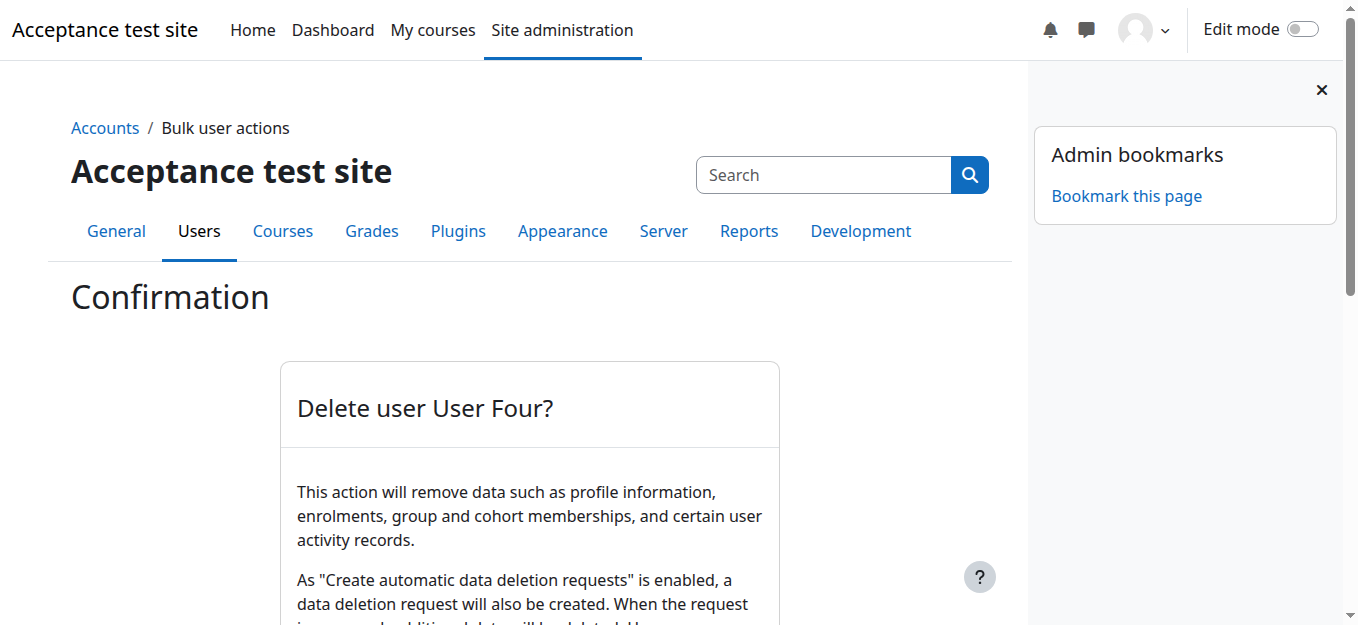This screenshot has width=1358, height=625.
Task: Click the magnifier search button
Action: (969, 175)
